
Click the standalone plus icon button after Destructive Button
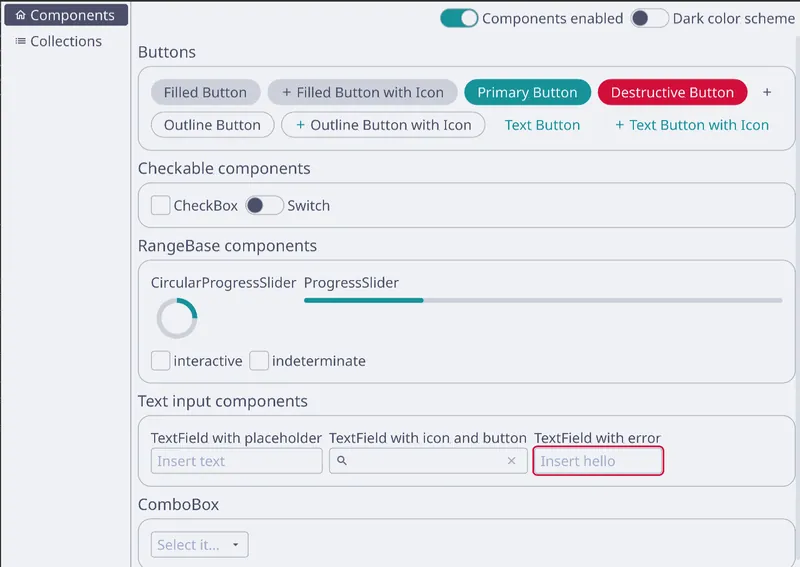pos(767,92)
